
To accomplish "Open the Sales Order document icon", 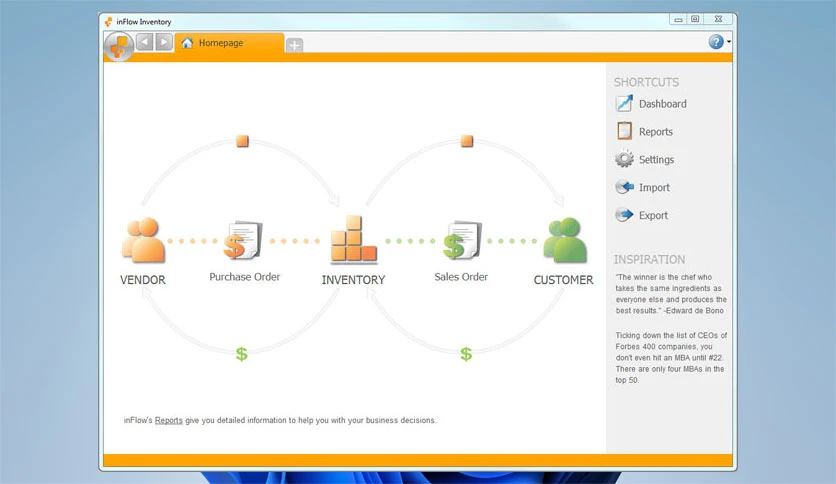I will coord(462,240).
